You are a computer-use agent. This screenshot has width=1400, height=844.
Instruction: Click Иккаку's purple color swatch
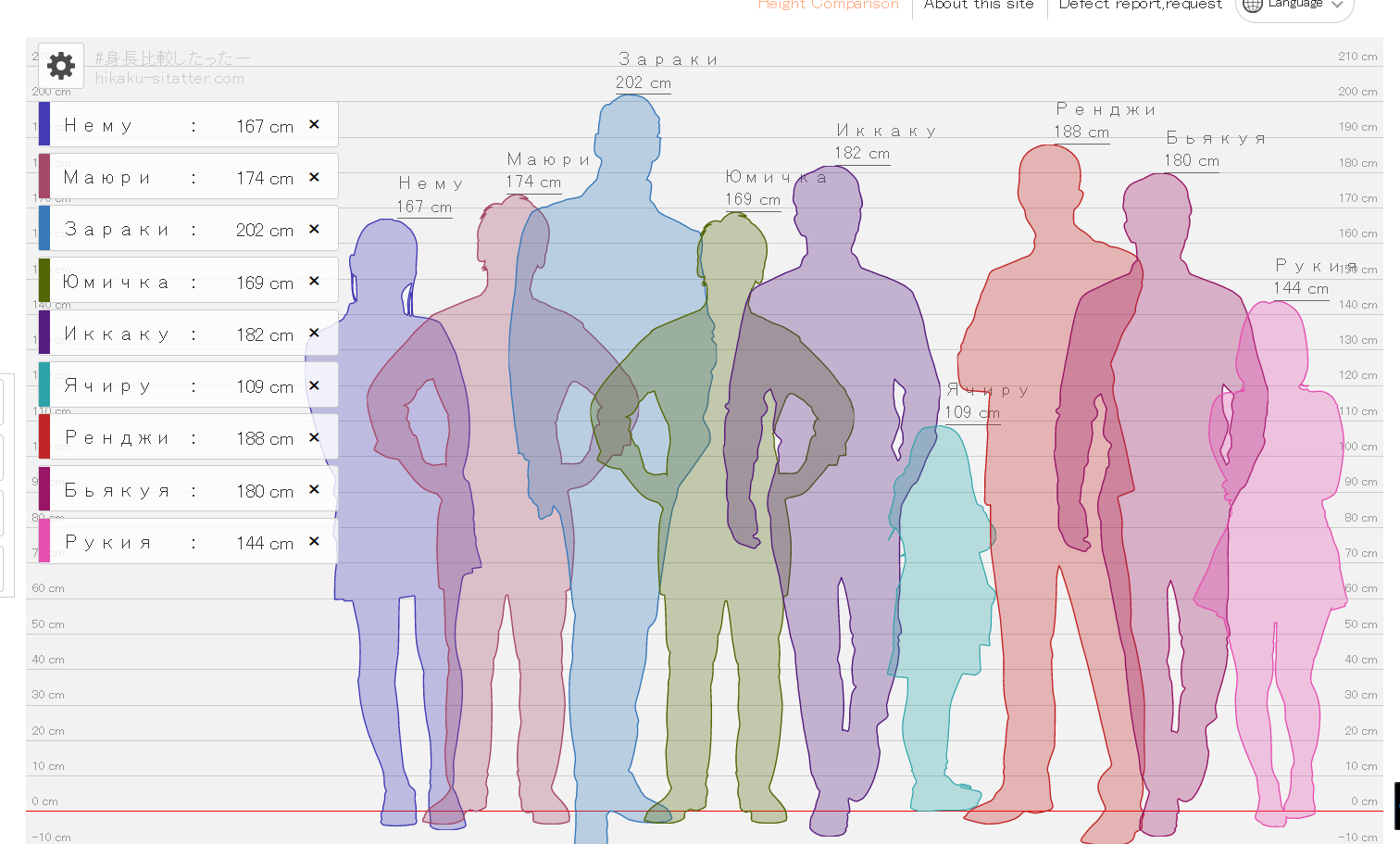44,332
